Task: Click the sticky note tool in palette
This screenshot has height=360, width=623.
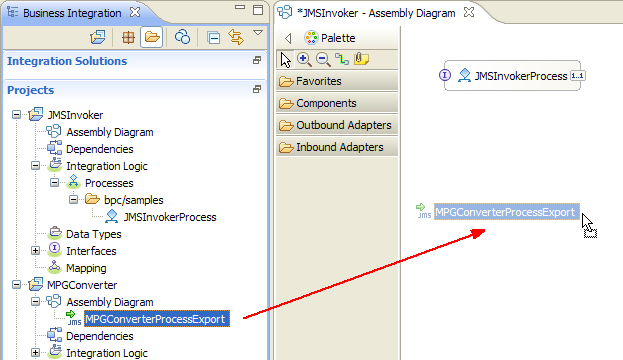Action: click(362, 59)
